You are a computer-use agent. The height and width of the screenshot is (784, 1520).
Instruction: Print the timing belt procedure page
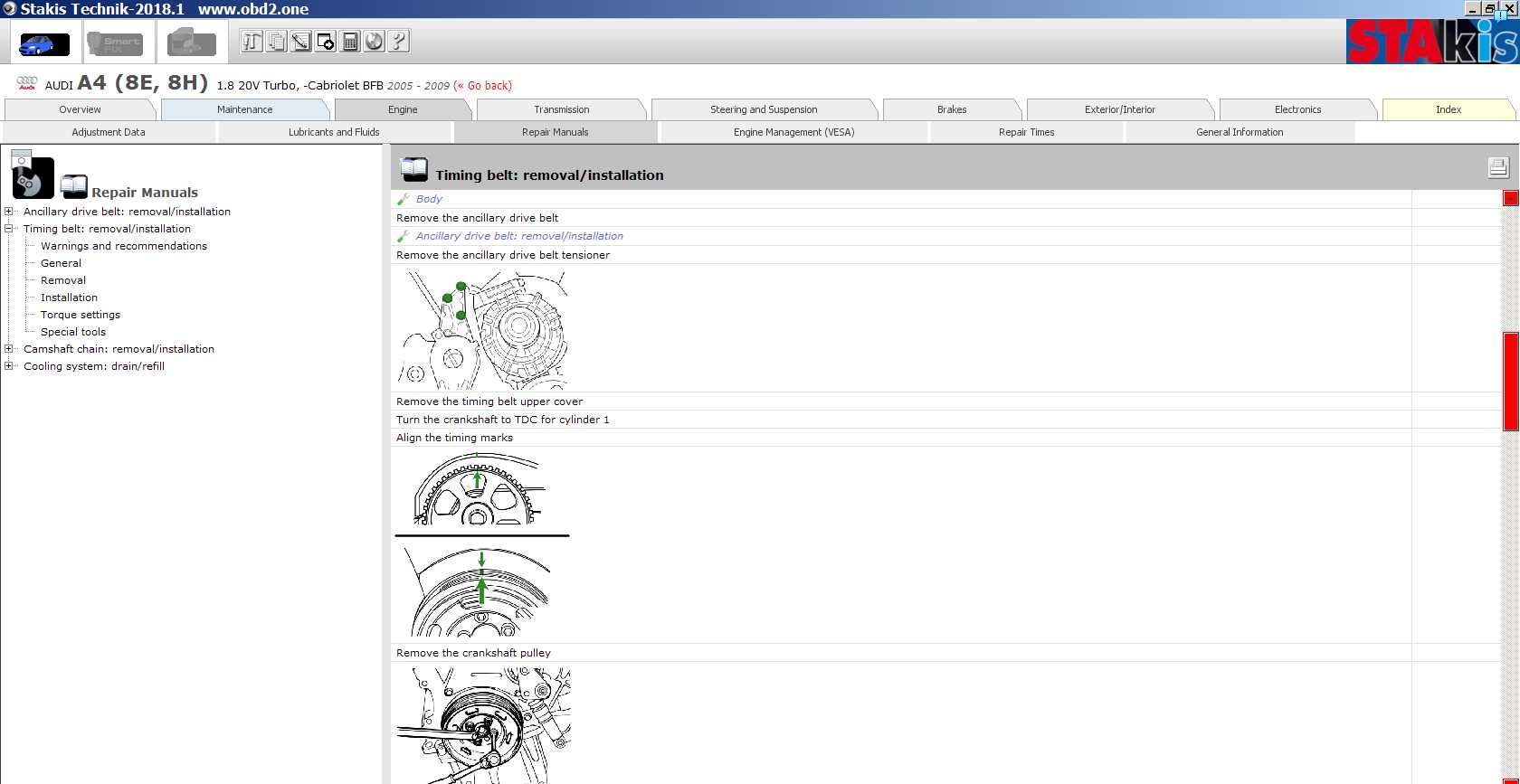point(1497,167)
